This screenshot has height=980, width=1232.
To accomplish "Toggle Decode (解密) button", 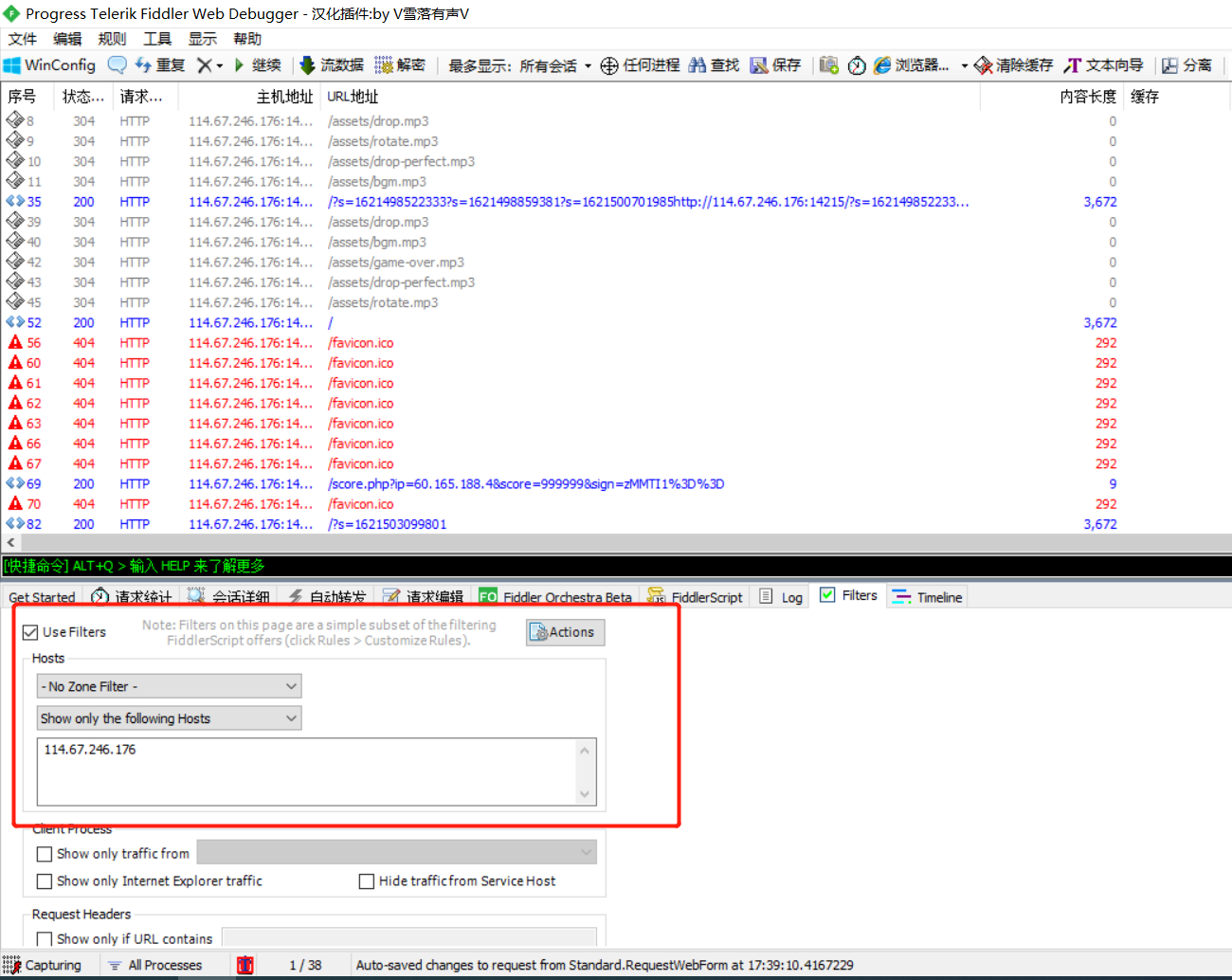I will pos(399,65).
